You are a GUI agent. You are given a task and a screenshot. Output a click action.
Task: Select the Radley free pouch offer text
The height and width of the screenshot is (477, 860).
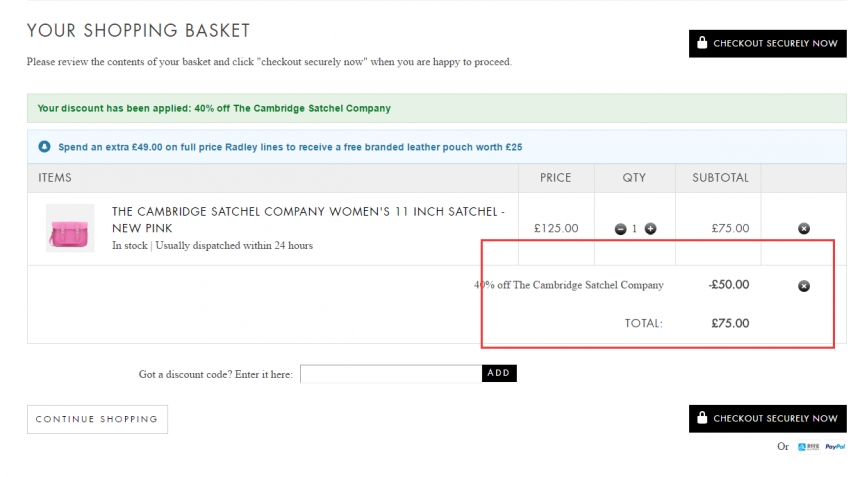[290, 147]
